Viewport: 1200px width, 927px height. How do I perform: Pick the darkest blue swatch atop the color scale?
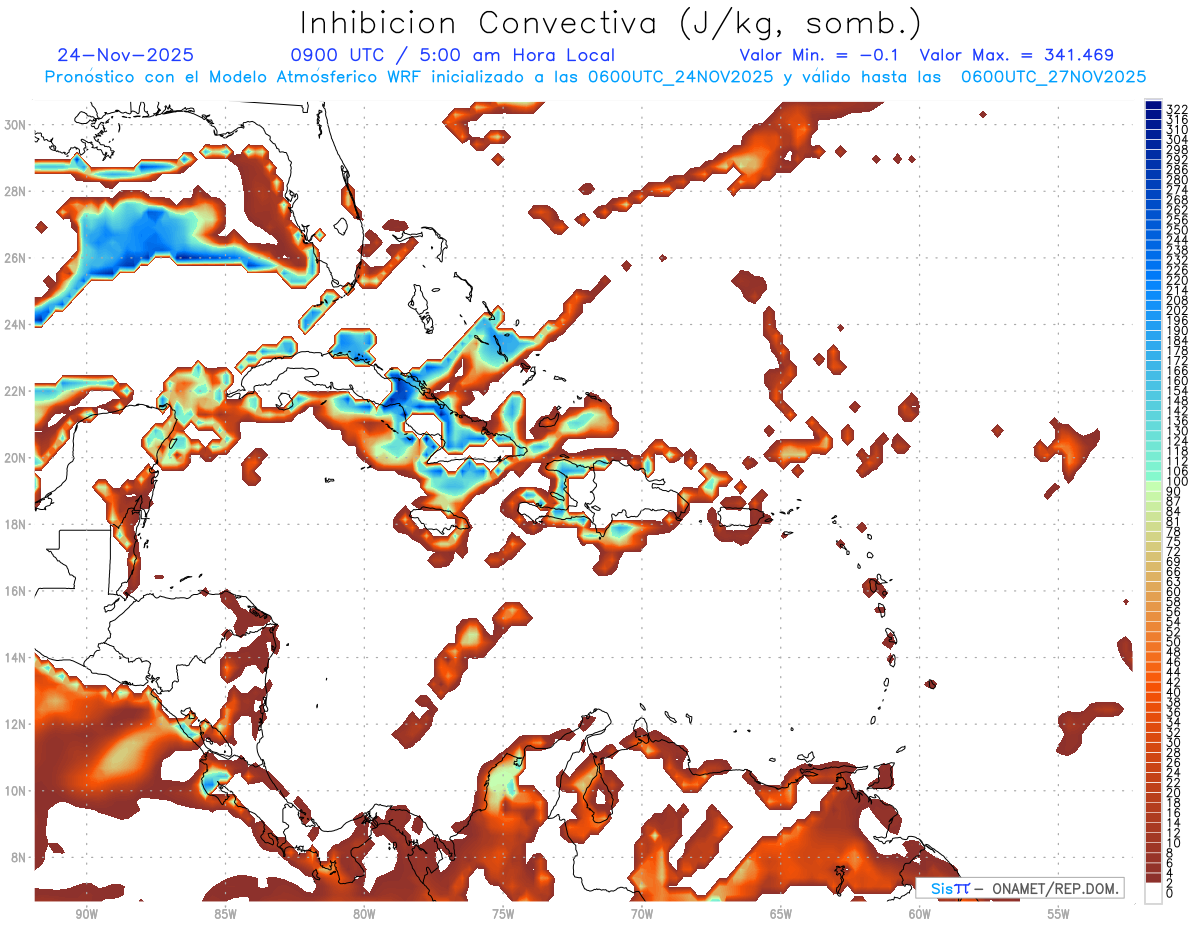coord(1153,105)
